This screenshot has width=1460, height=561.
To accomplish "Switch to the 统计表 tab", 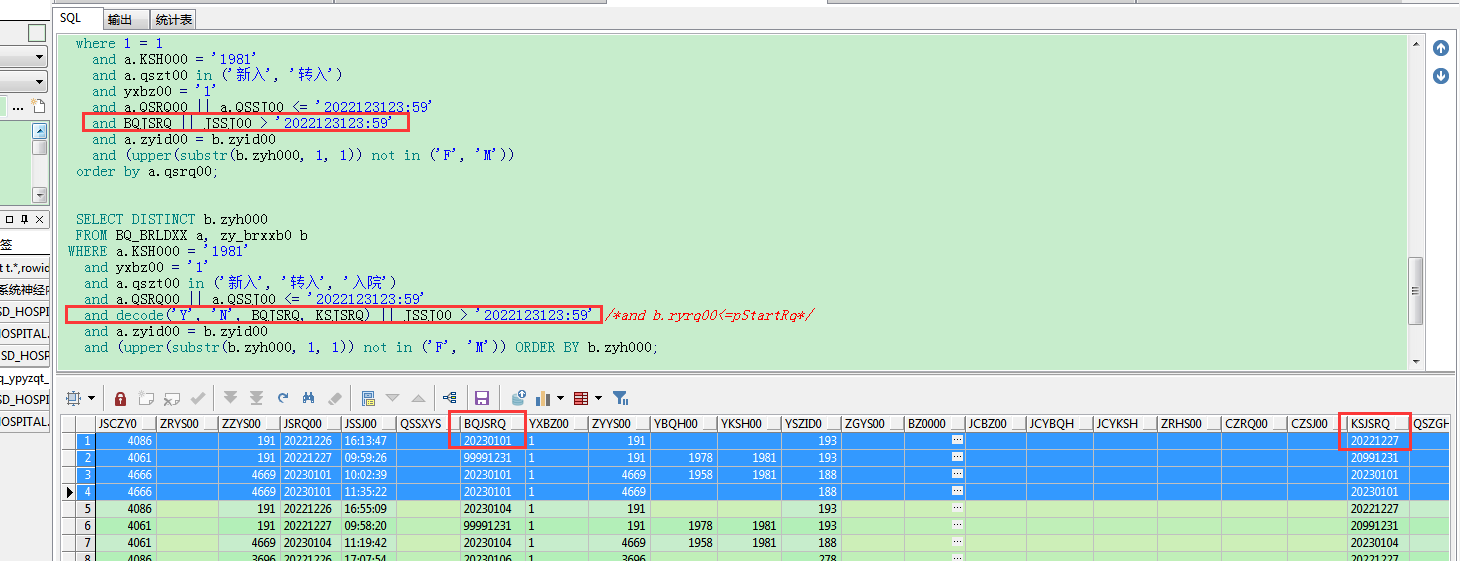I will 175,19.
